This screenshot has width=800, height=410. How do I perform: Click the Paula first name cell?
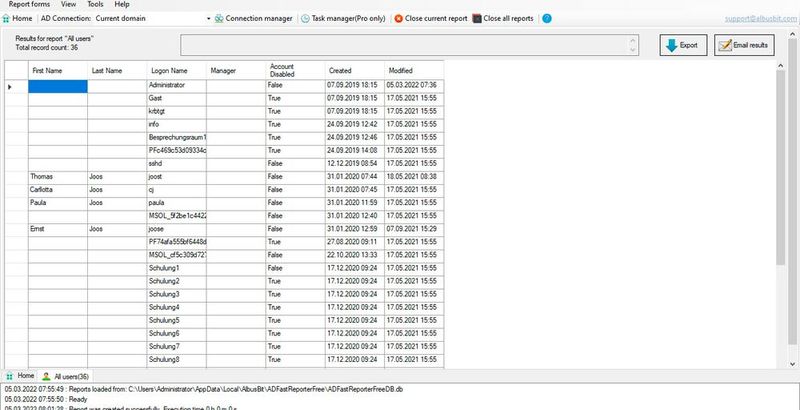tap(58, 203)
